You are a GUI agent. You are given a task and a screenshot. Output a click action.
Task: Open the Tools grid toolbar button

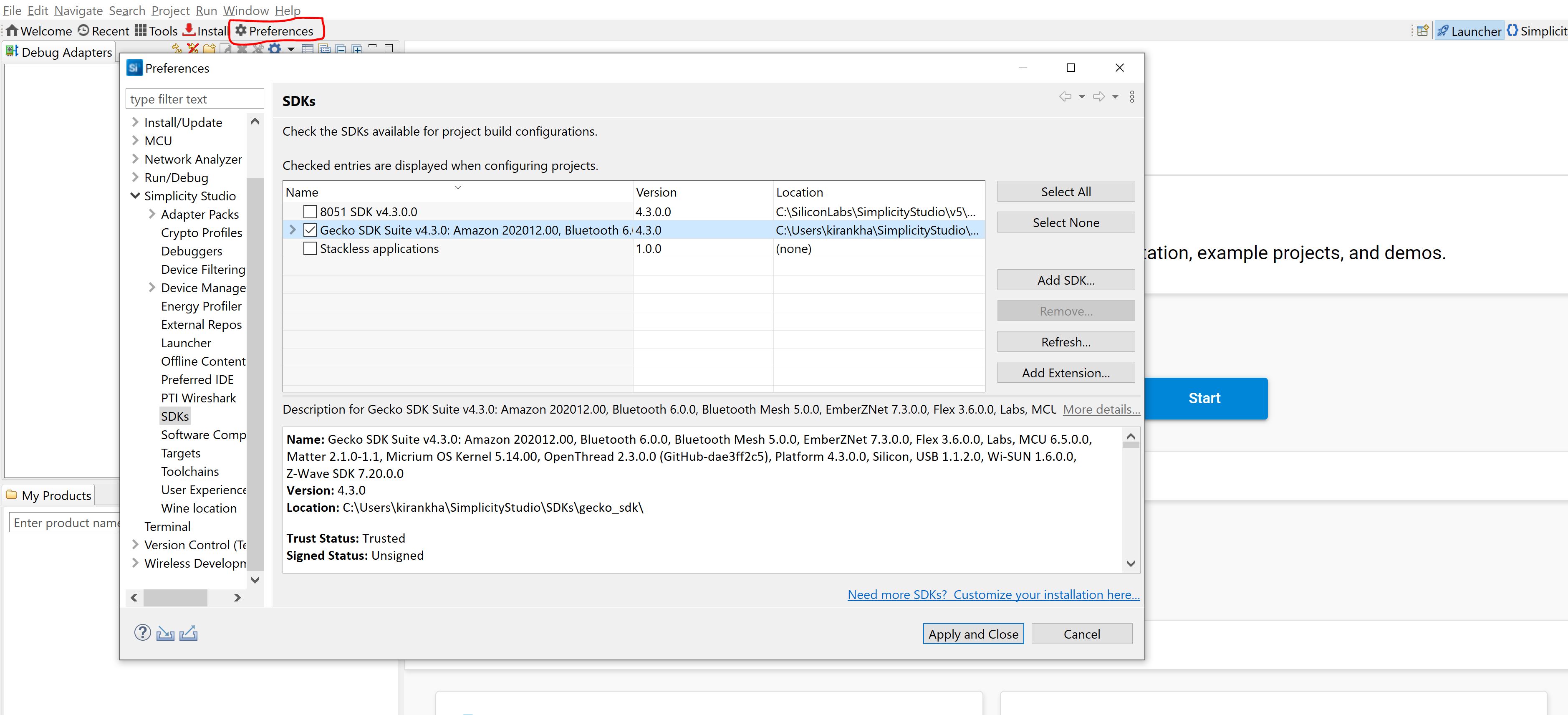tap(156, 31)
